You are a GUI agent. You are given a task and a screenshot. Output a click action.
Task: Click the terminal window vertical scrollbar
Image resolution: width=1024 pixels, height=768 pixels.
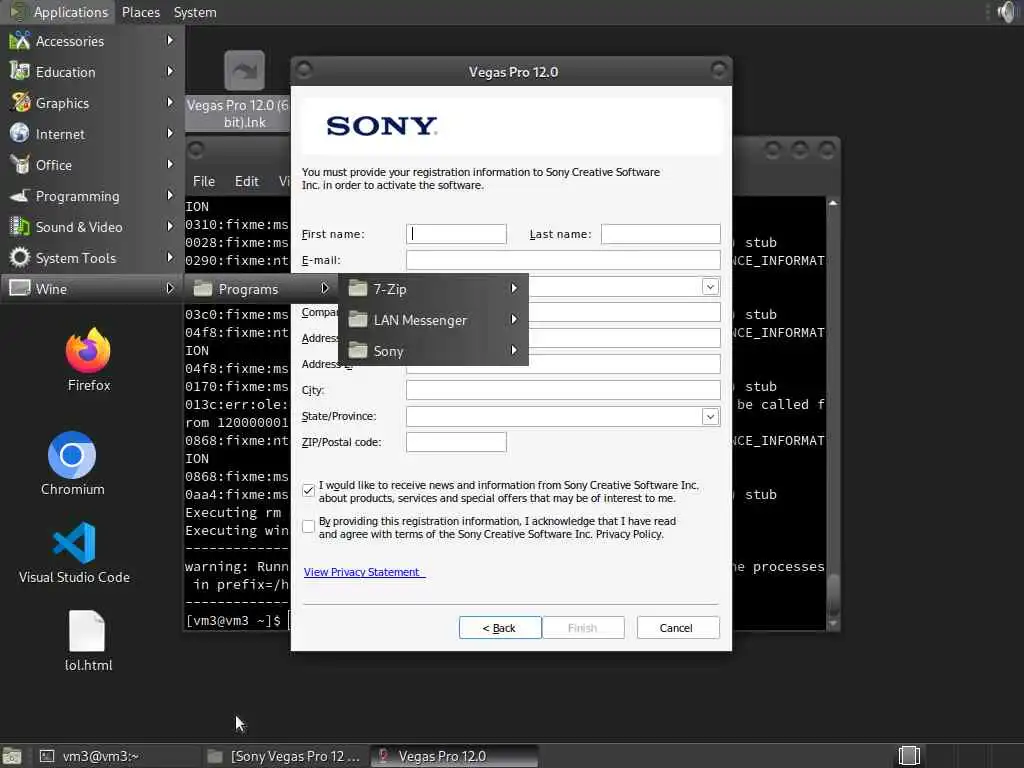pyautogui.click(x=833, y=411)
